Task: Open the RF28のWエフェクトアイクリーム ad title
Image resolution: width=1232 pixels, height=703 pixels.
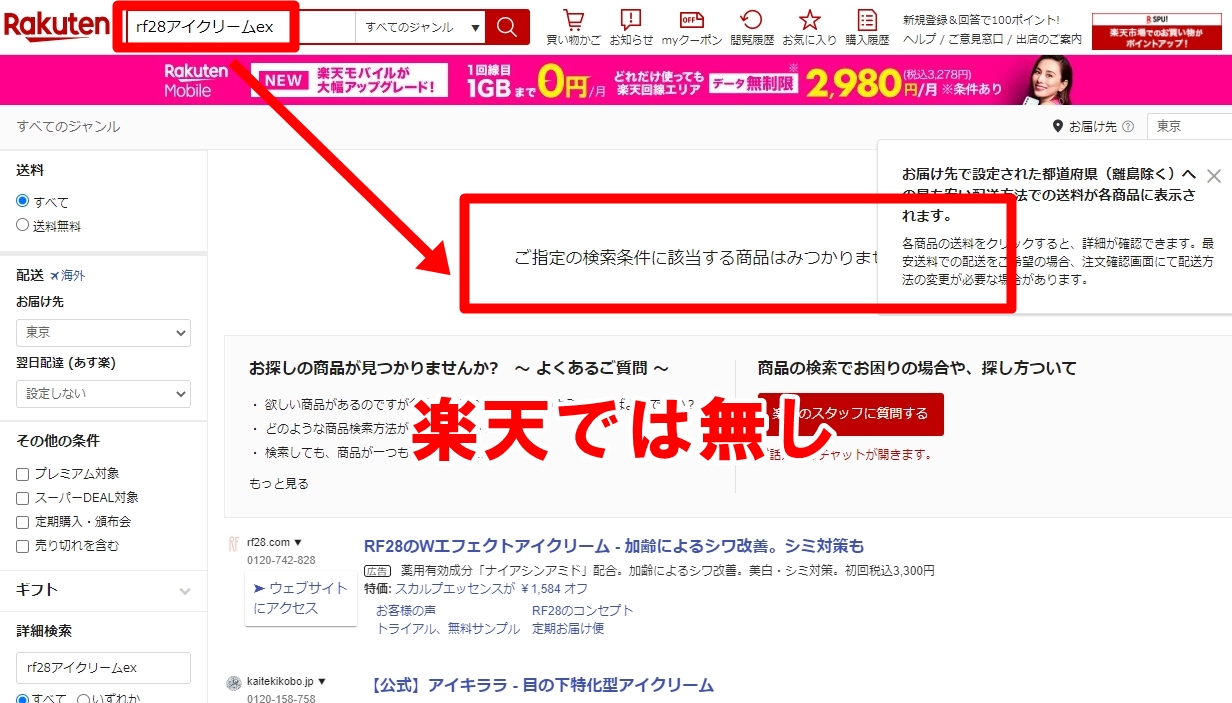Action: pos(614,546)
